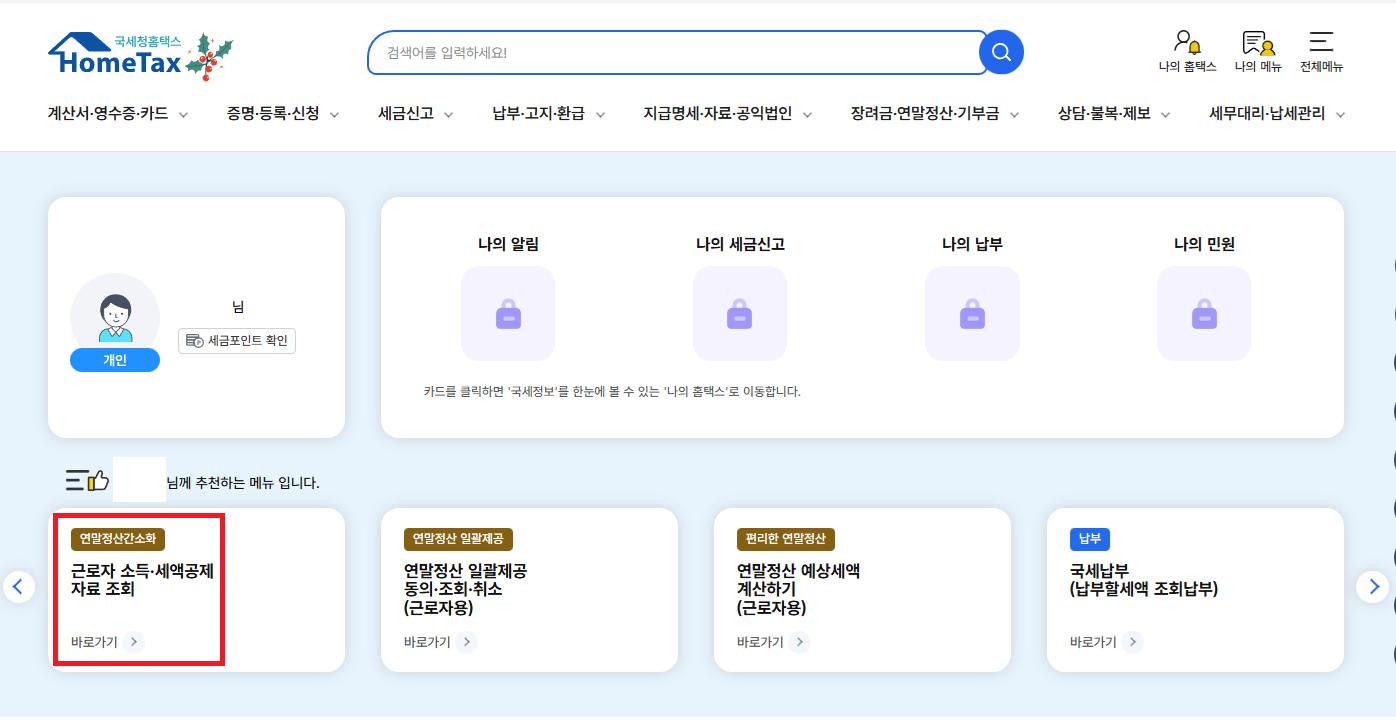Click the 나의 세금신고 lock card
1396x720 pixels.
(x=740, y=314)
